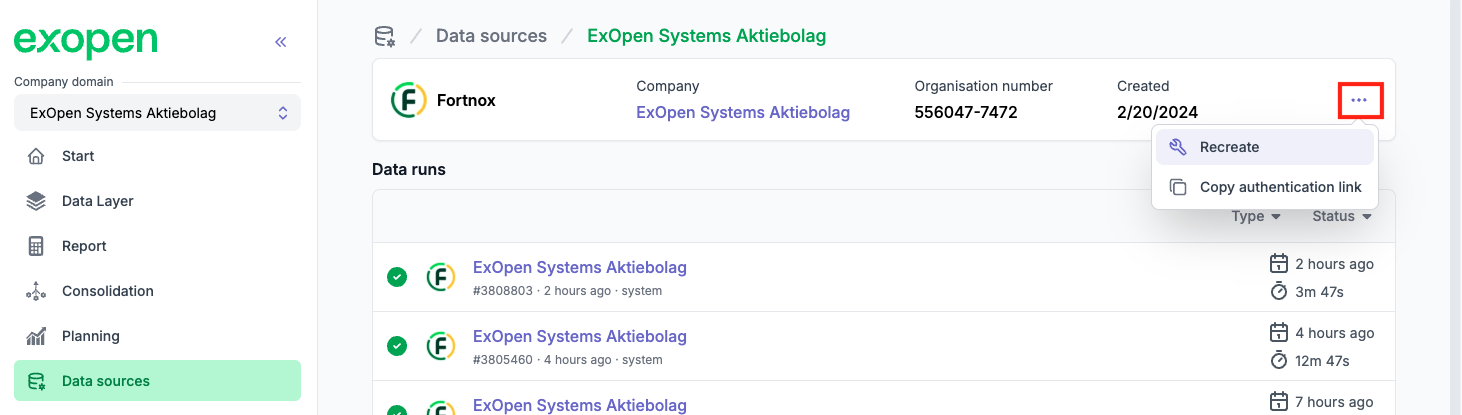
Task: Open data run #3808803 title link
Action: click(x=579, y=267)
